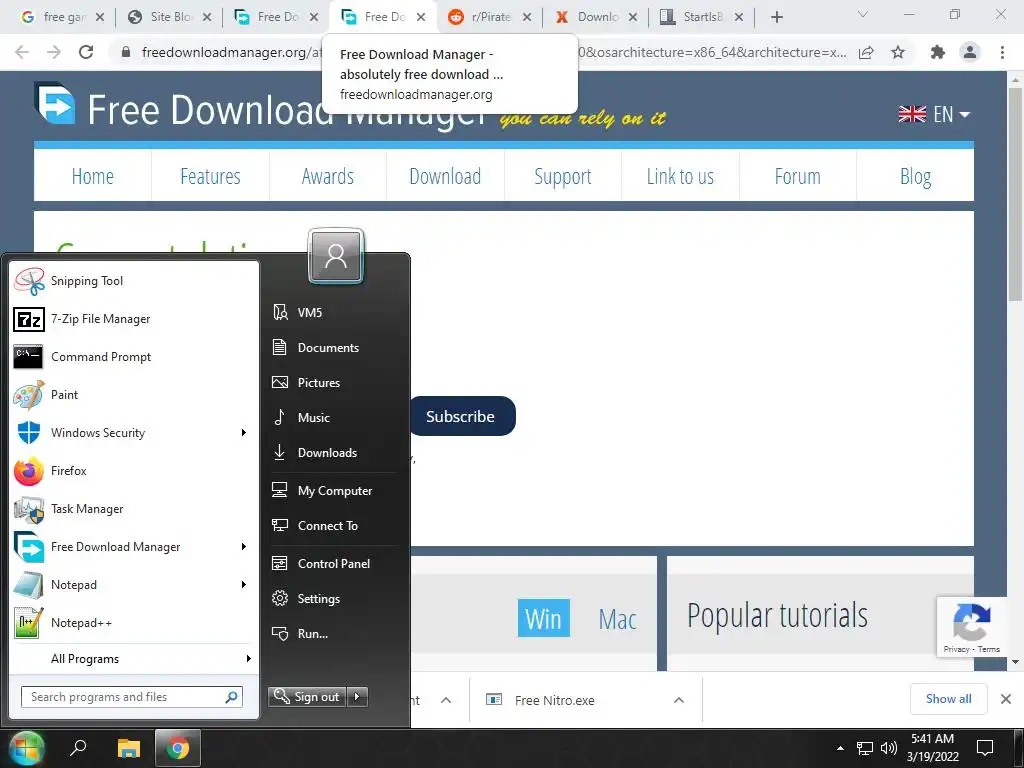Open Chrome three-dot menu
1024x768 pixels.
point(1002,52)
